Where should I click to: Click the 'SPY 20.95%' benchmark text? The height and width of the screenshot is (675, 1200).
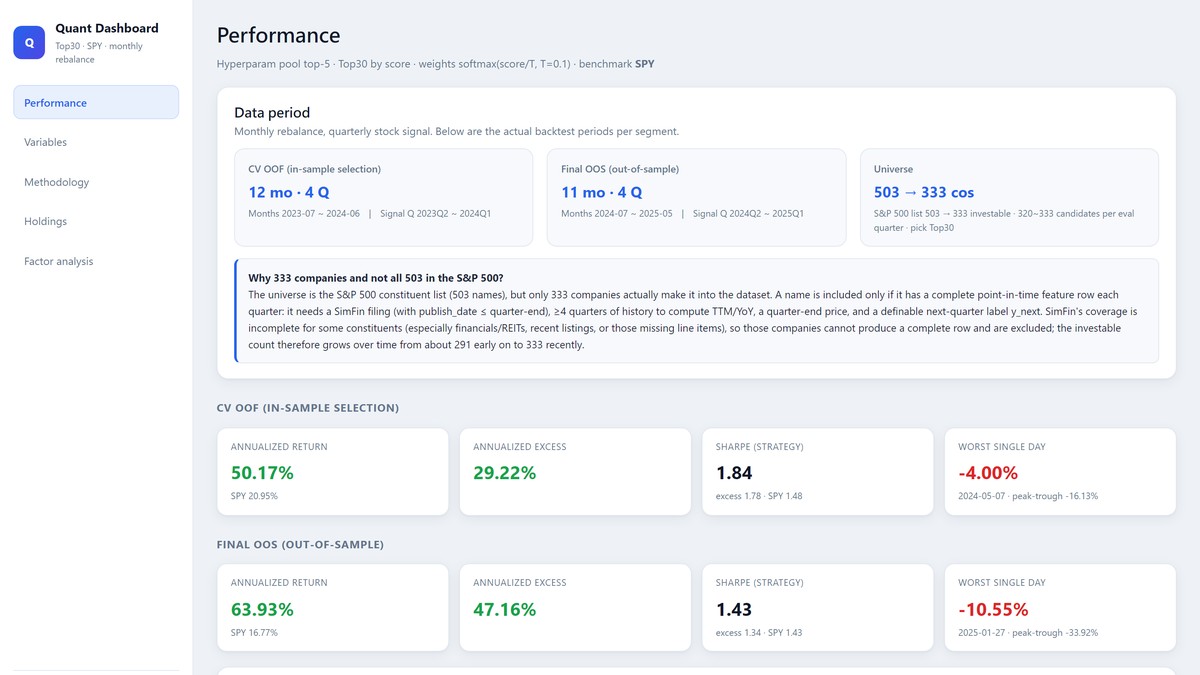coord(254,496)
